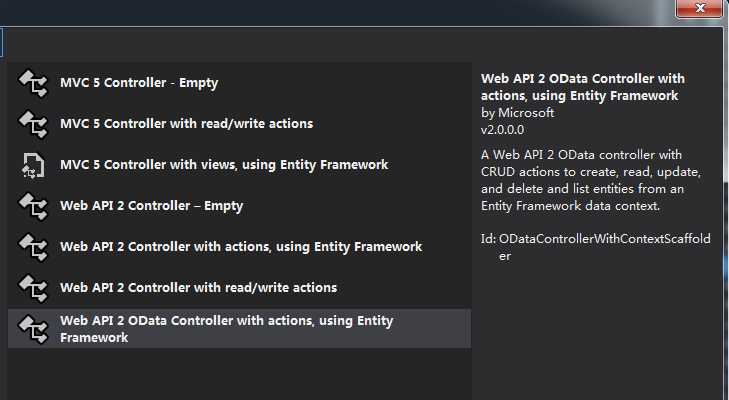The width and height of the screenshot is (729, 400).
Task: Click the v2.0.0.0 version text
Action: [x=503, y=130]
